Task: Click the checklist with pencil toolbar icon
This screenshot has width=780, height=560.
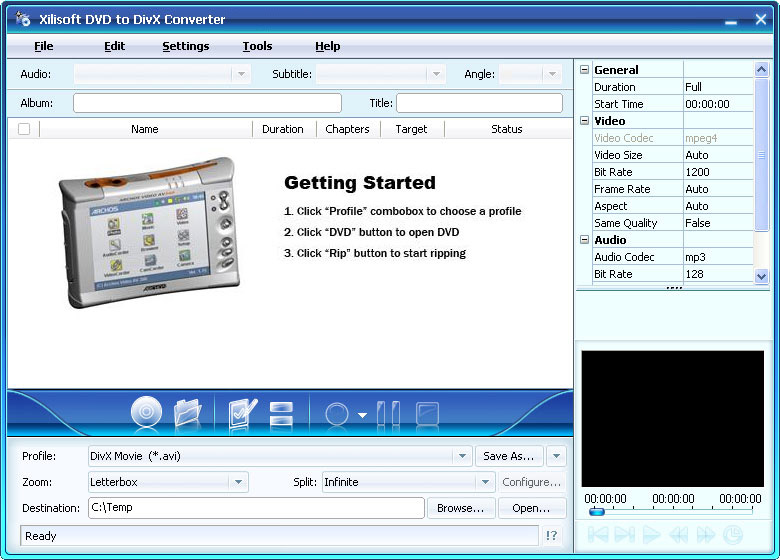Action: 242,413
